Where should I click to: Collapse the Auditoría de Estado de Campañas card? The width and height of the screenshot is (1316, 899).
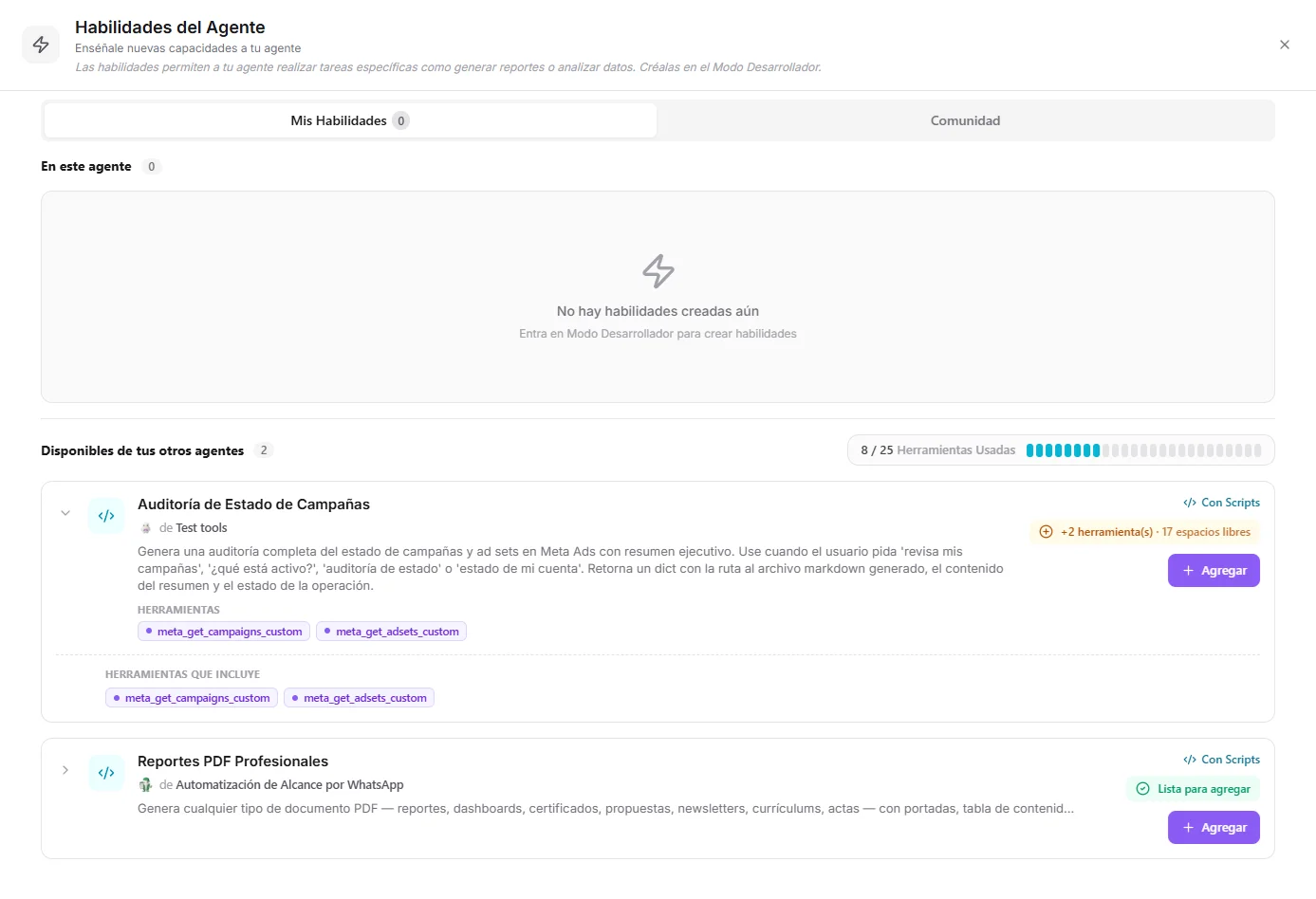[x=65, y=513]
